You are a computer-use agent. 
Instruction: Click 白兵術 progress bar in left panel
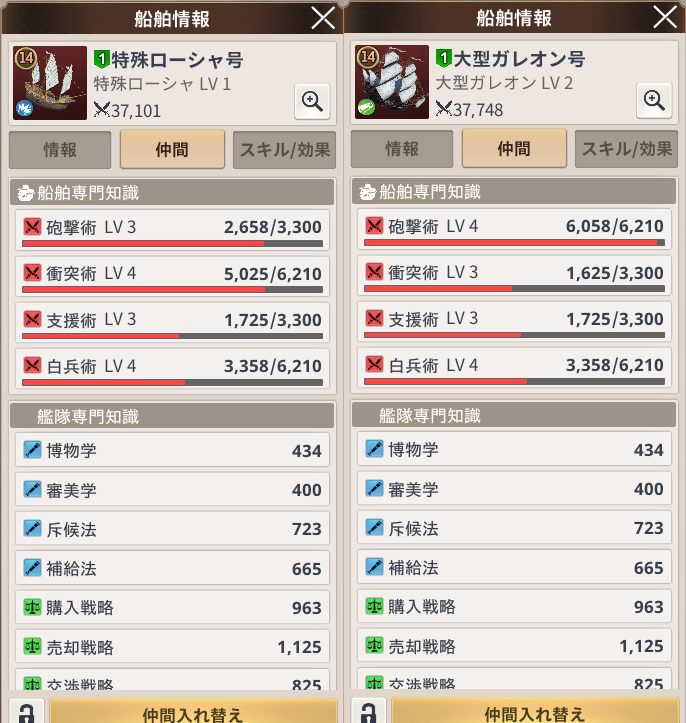[172, 382]
